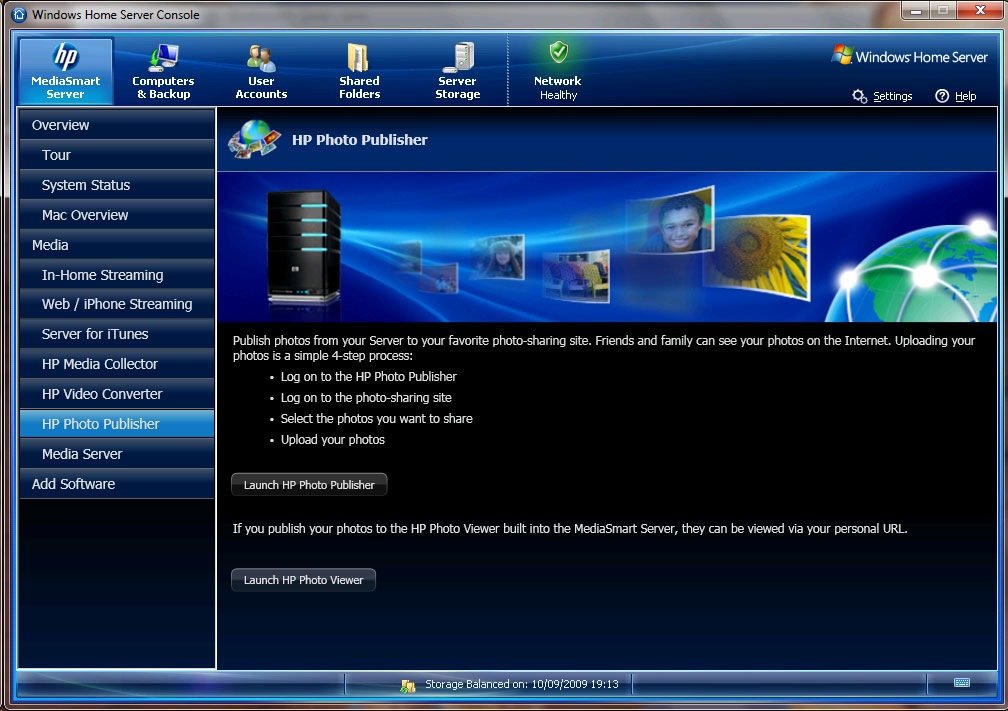The height and width of the screenshot is (711, 1008).
Task: Select In-Home Streaming
Action: tap(116, 275)
